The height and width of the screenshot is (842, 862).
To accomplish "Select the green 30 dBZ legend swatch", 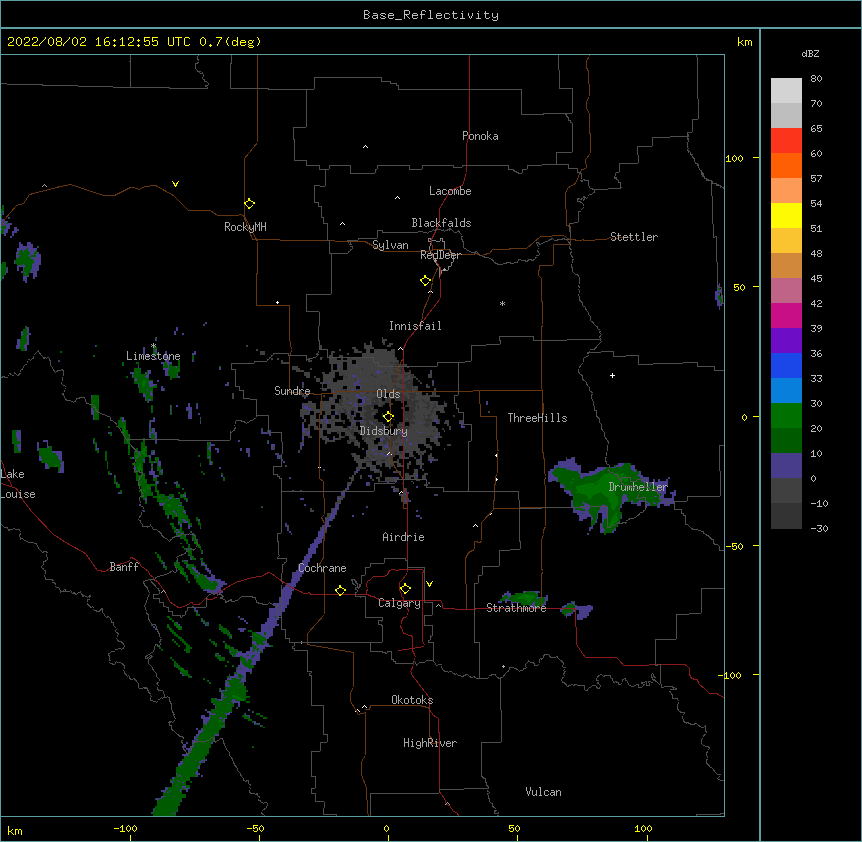I will [786, 416].
